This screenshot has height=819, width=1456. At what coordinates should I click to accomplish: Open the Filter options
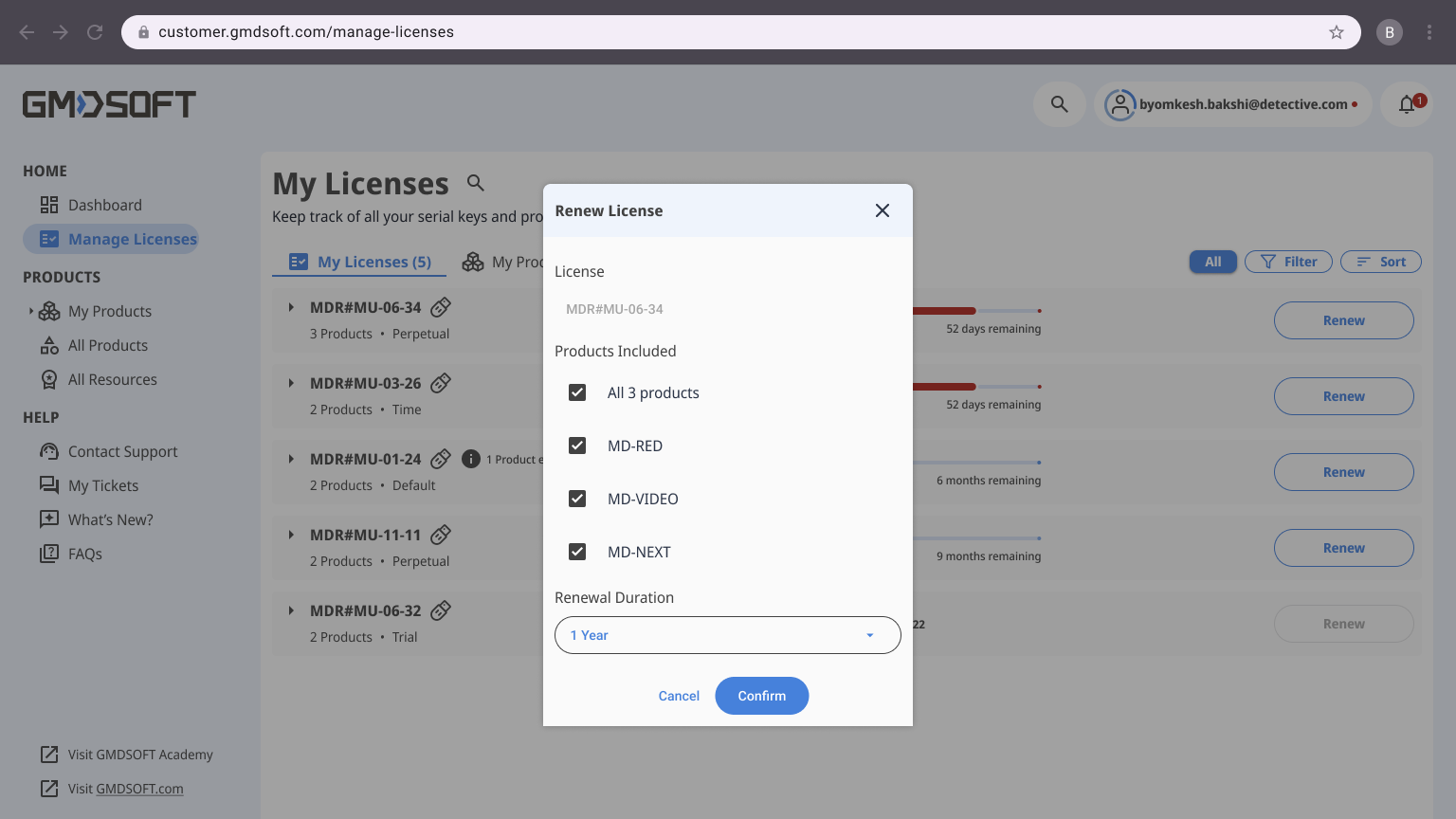(x=1288, y=262)
